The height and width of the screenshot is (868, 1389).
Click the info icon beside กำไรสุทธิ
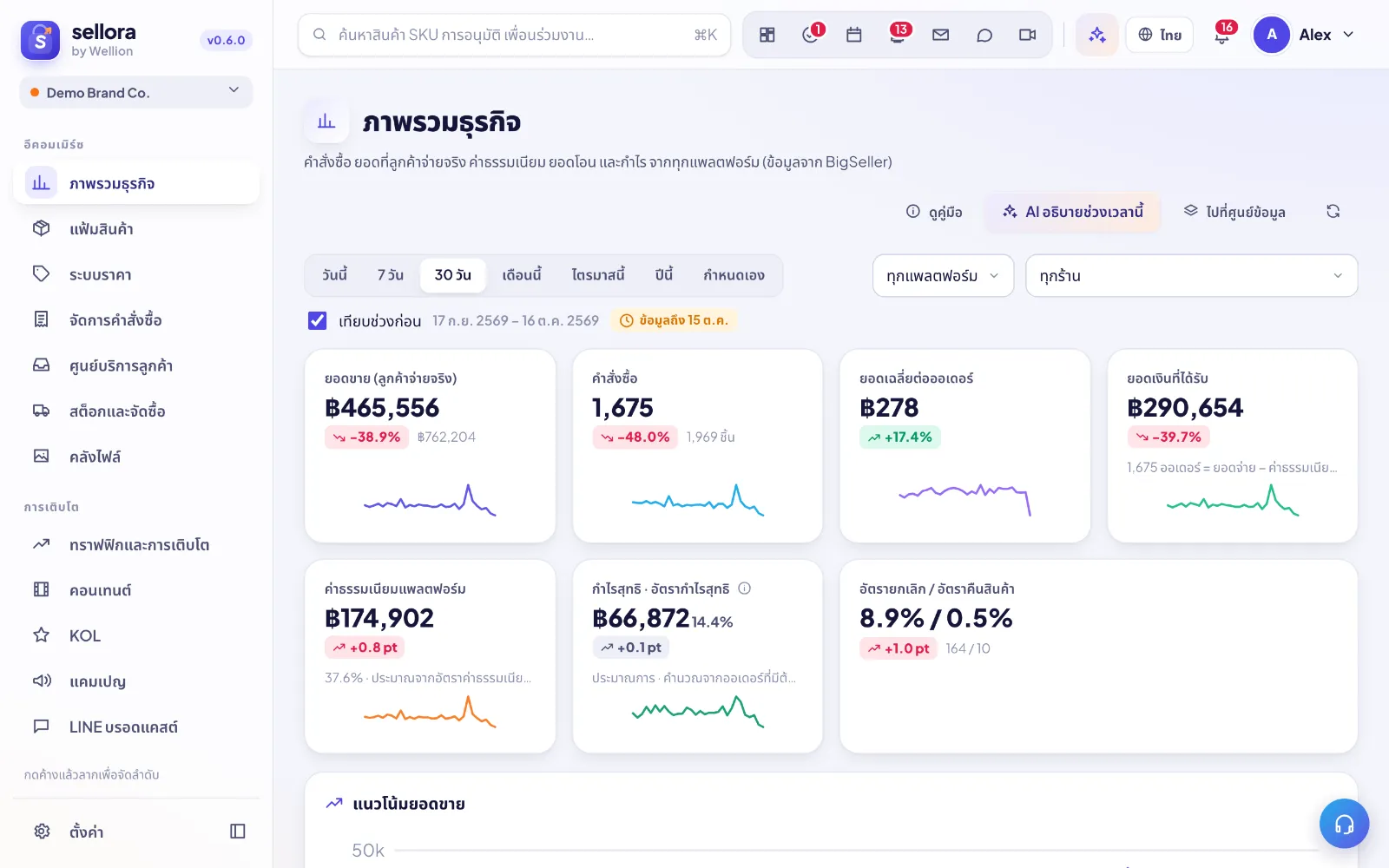744,589
